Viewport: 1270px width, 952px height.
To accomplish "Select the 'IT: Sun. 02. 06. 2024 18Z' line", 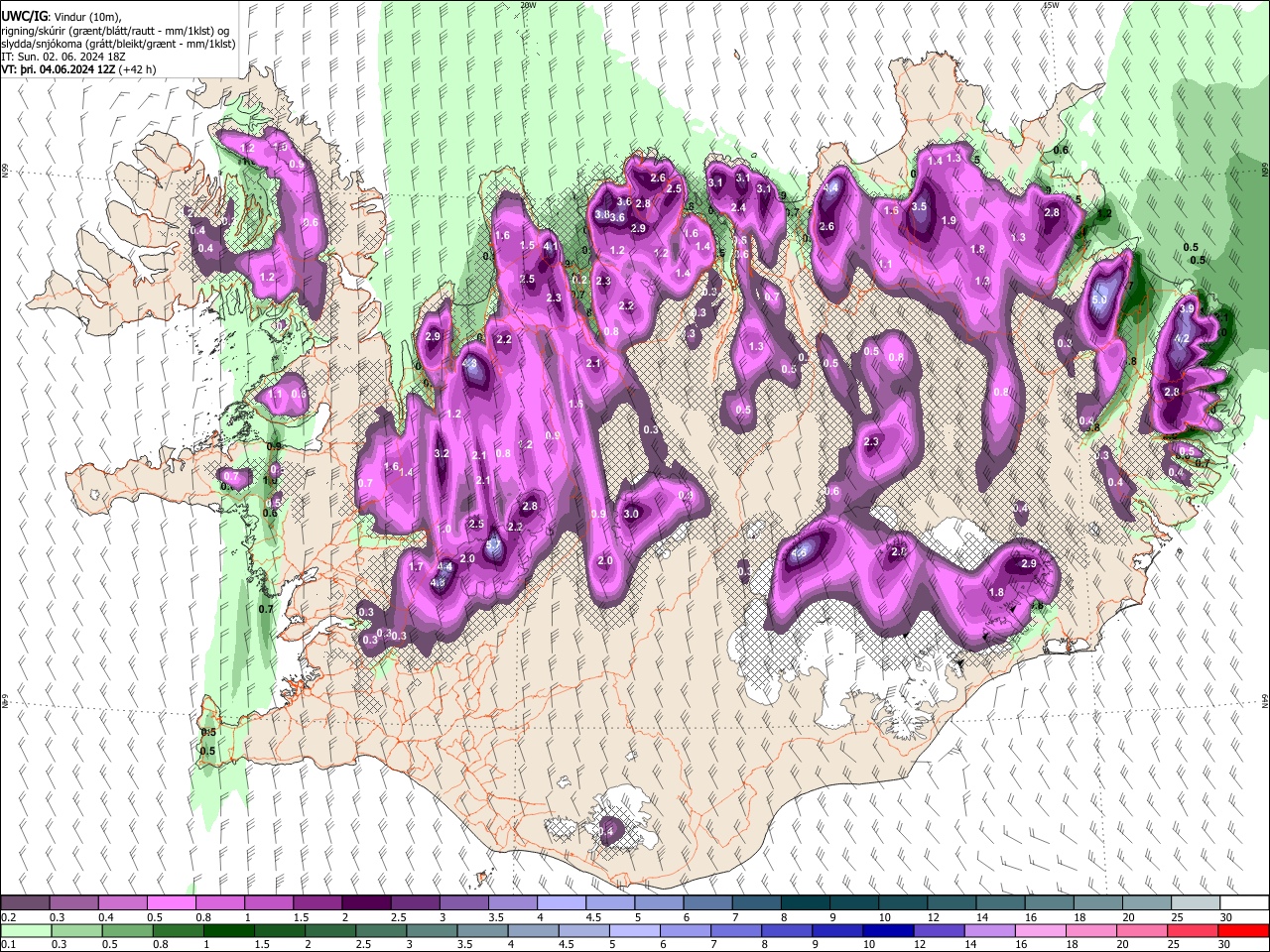I will coord(63,57).
